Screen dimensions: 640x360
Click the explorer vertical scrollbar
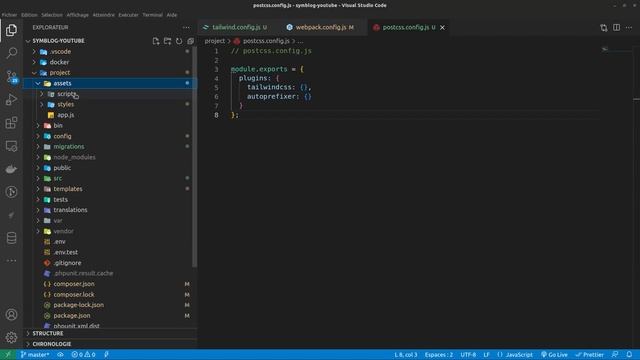coord(194,157)
